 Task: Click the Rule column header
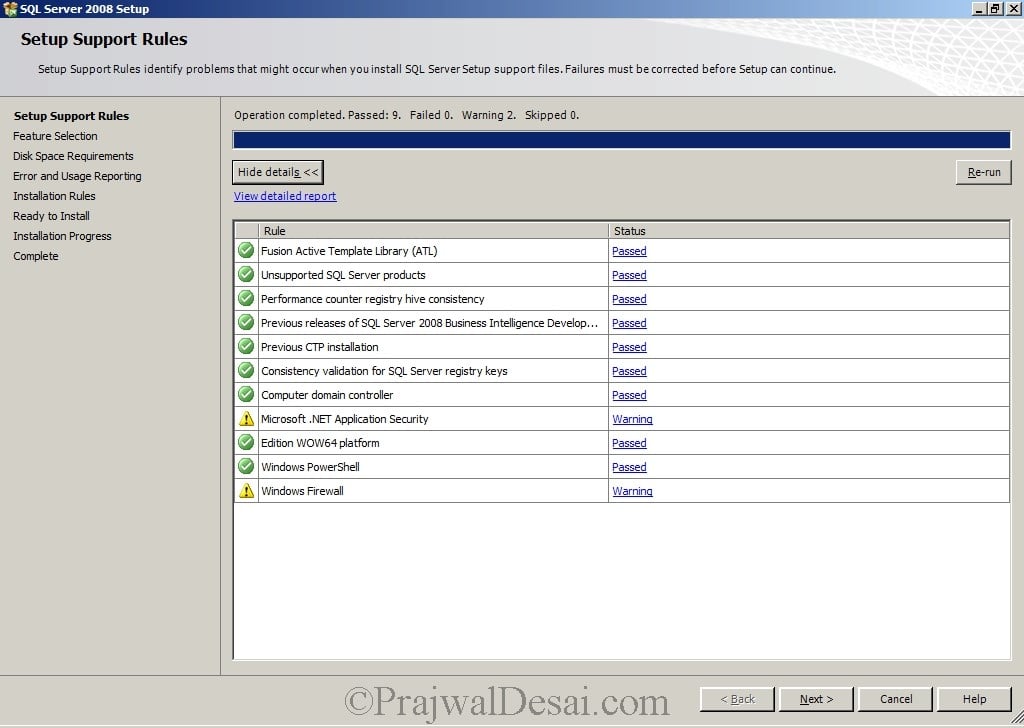tap(433, 230)
